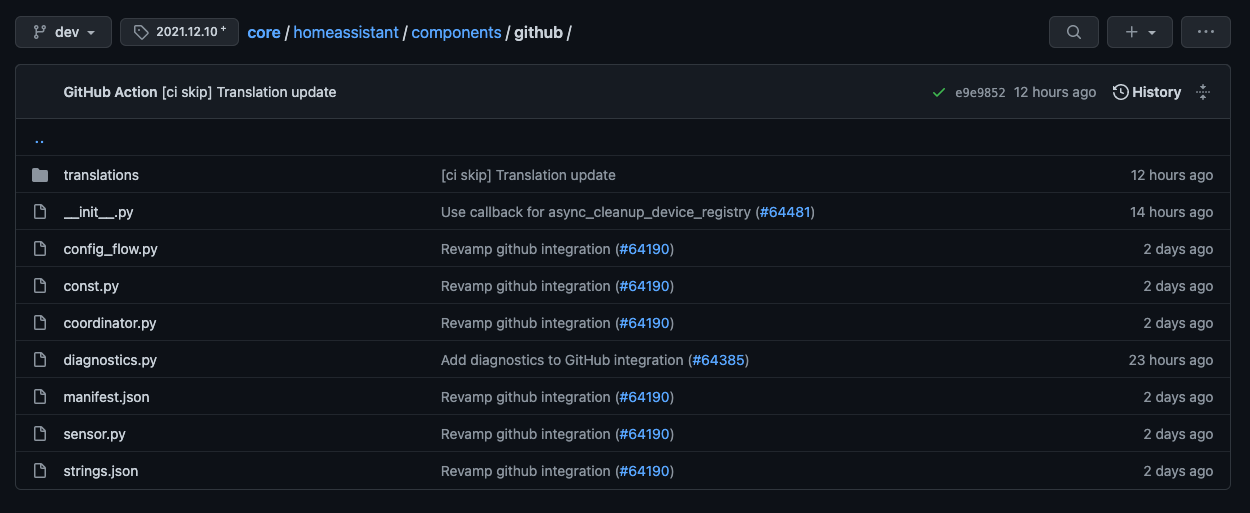The image size is (1250, 513).
Task: Click the file icon beside const.py
Action: 40,286
